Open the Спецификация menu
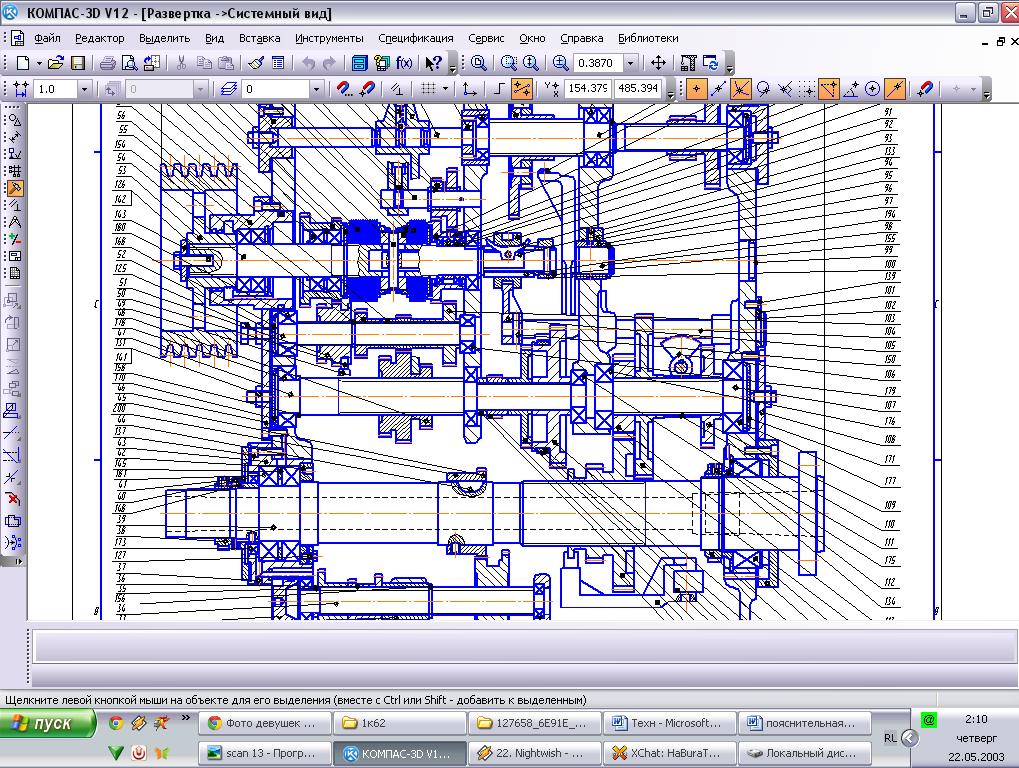Viewport: 1019px width, 768px height. 415,38
